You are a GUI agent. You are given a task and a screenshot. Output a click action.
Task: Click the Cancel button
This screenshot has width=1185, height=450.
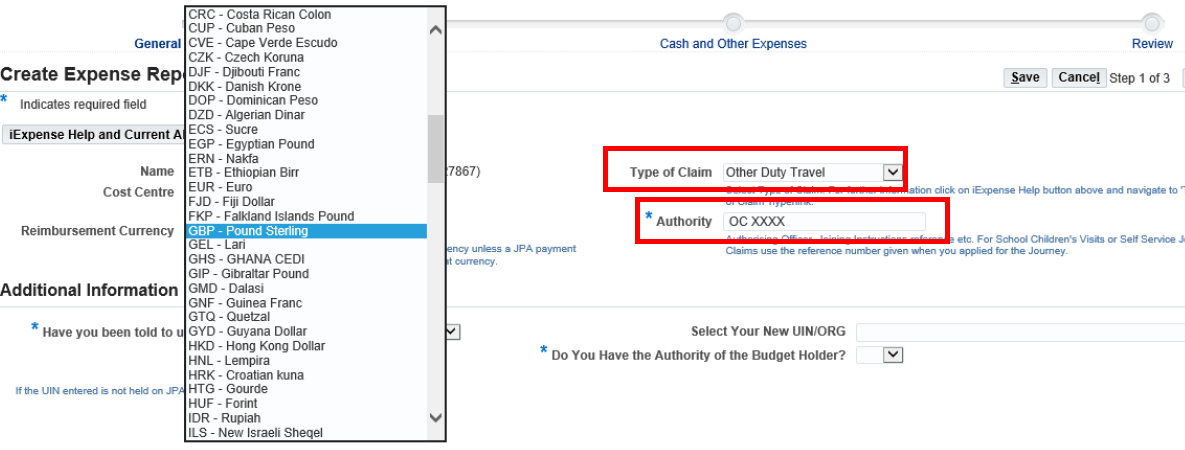point(1078,78)
